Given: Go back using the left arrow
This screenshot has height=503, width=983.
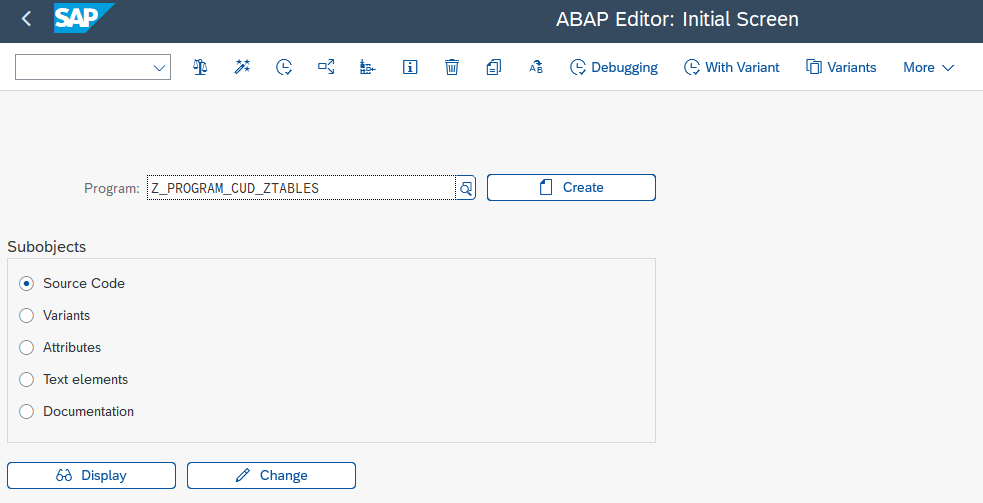Looking at the screenshot, I should [26, 19].
